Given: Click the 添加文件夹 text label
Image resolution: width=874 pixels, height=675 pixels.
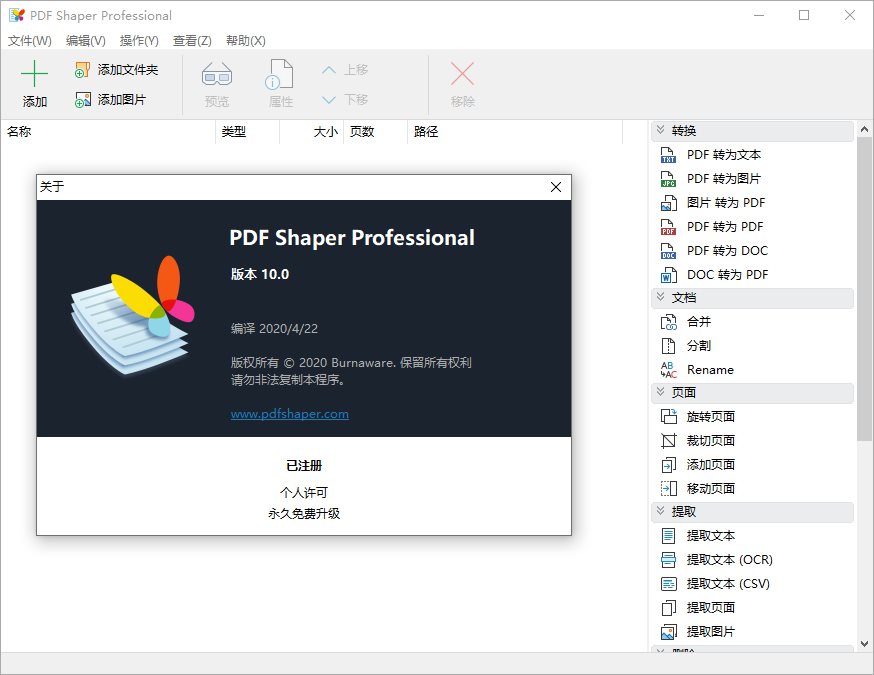Looking at the screenshot, I should (x=128, y=70).
